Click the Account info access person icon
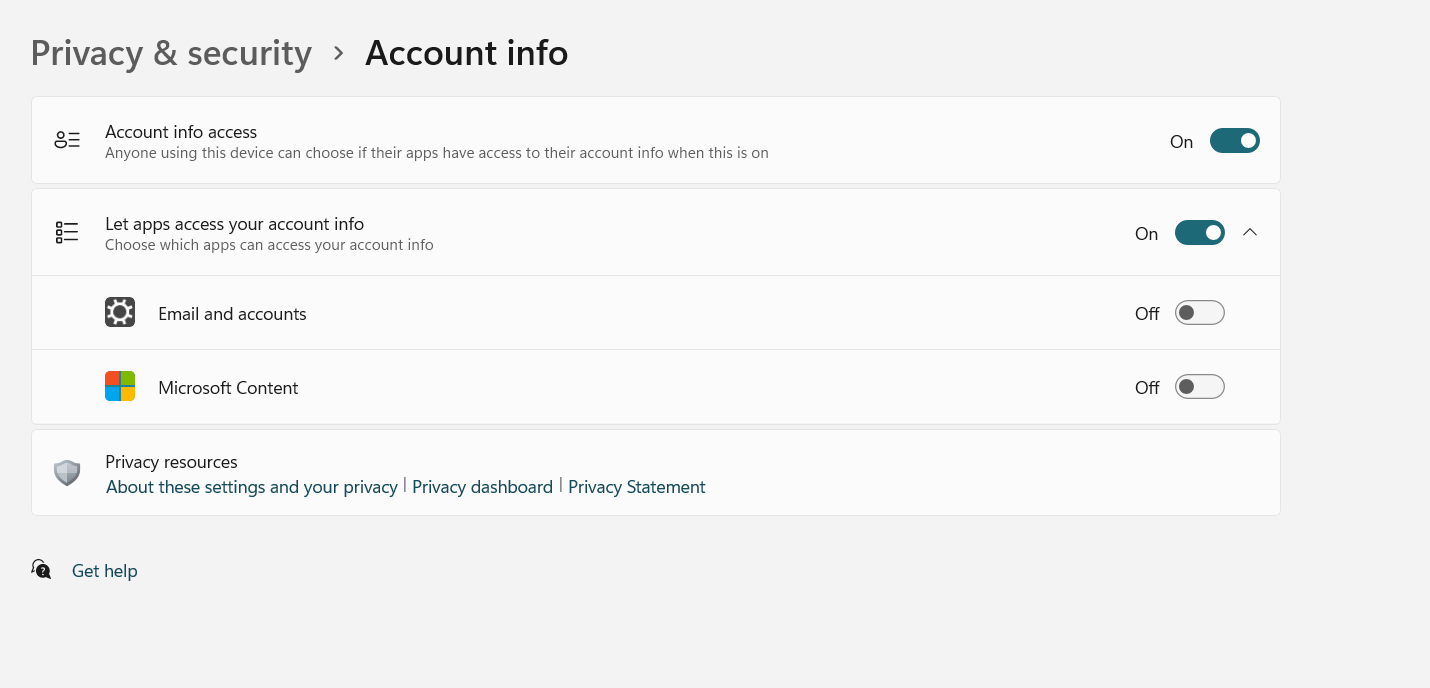 point(67,140)
